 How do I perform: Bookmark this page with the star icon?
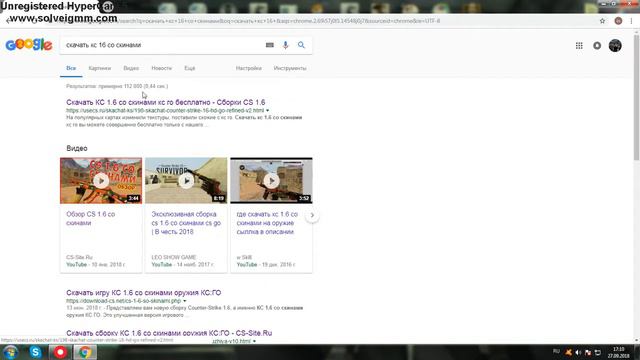[602, 21]
